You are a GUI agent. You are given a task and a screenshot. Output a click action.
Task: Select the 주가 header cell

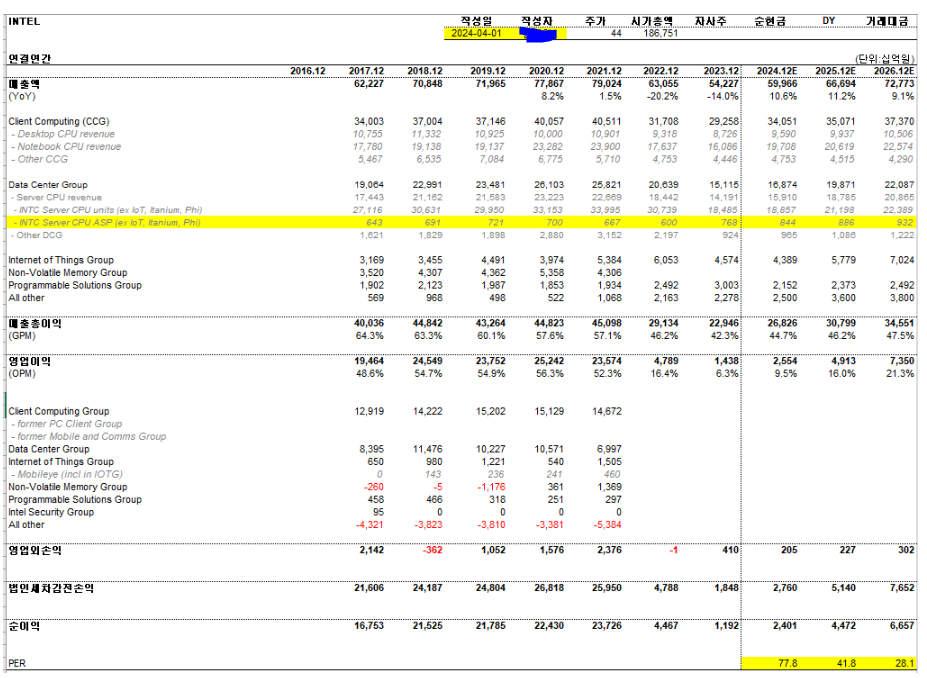pyautogui.click(x=595, y=21)
